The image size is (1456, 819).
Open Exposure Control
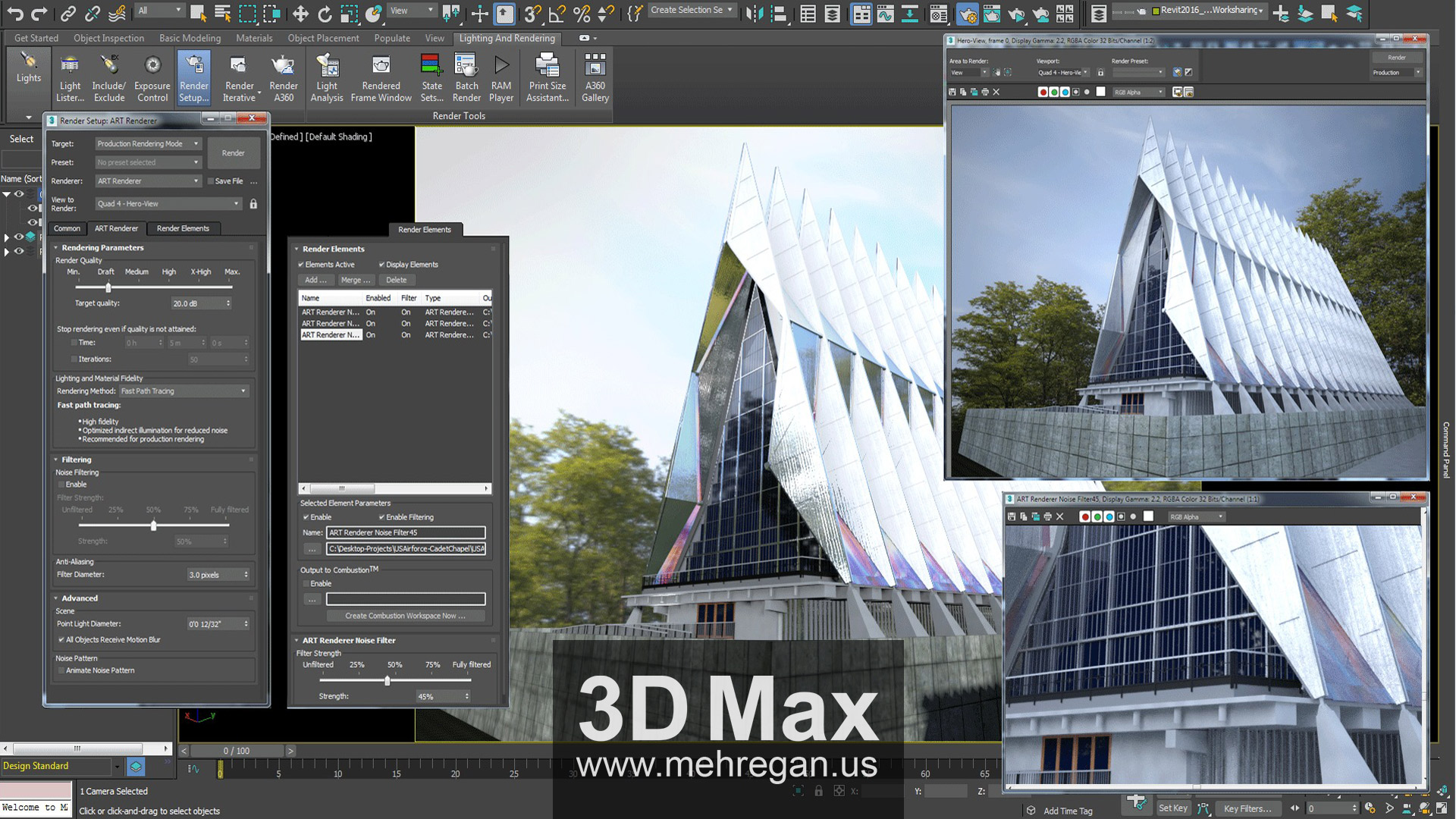152,78
